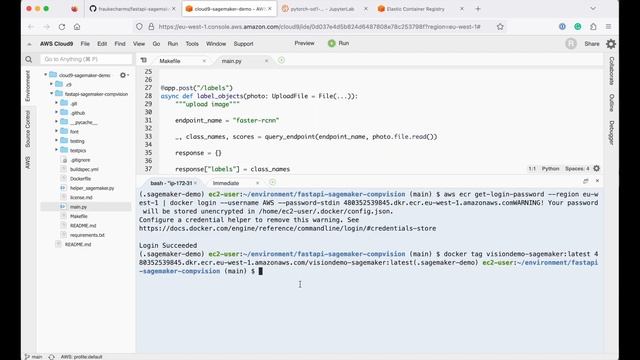Viewport: 640px width, 360px height.
Task: Click the sync icon in status bar
Action: (51, 357)
